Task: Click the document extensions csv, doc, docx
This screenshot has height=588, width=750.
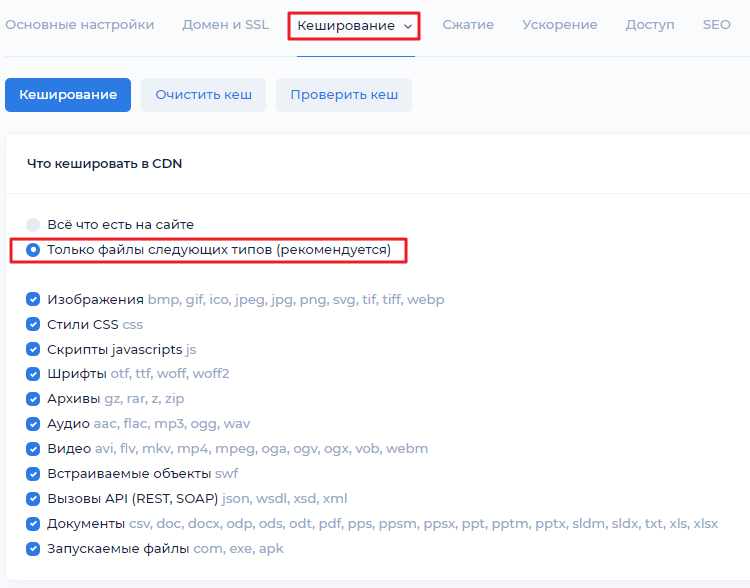Action: 423,523
